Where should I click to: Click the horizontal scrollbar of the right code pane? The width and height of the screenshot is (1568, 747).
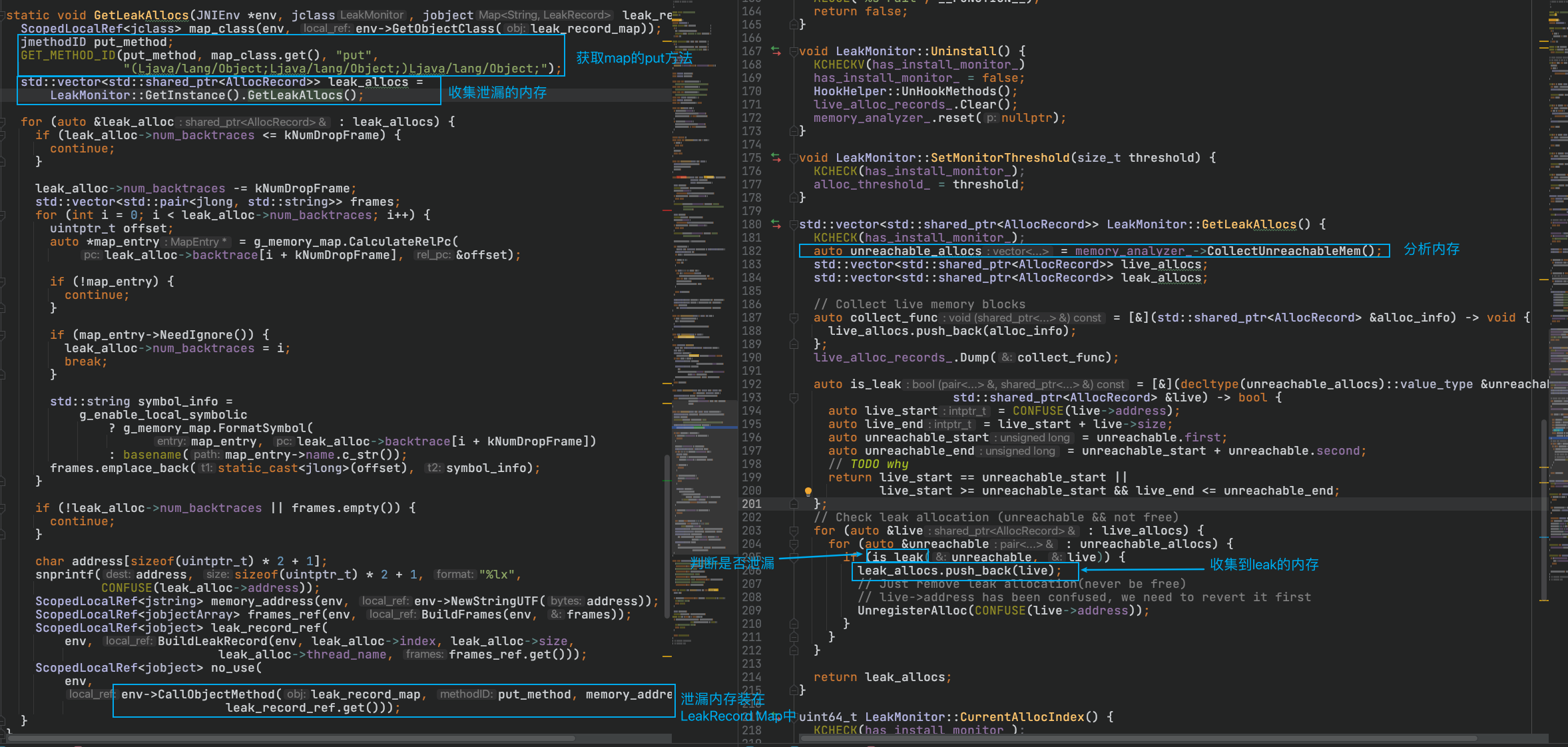(x=1139, y=738)
